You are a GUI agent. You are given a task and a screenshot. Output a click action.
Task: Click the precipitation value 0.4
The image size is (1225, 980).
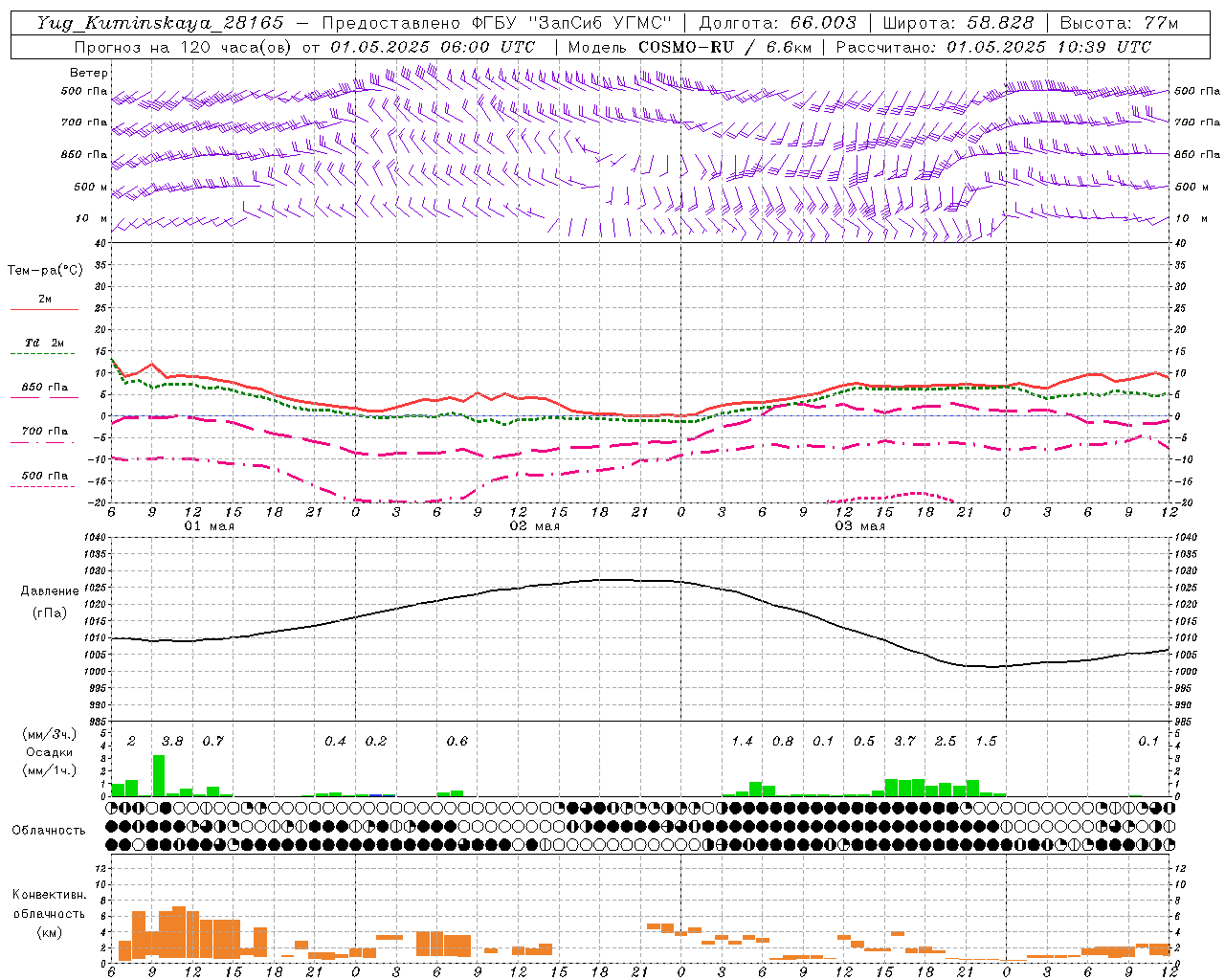tap(335, 741)
